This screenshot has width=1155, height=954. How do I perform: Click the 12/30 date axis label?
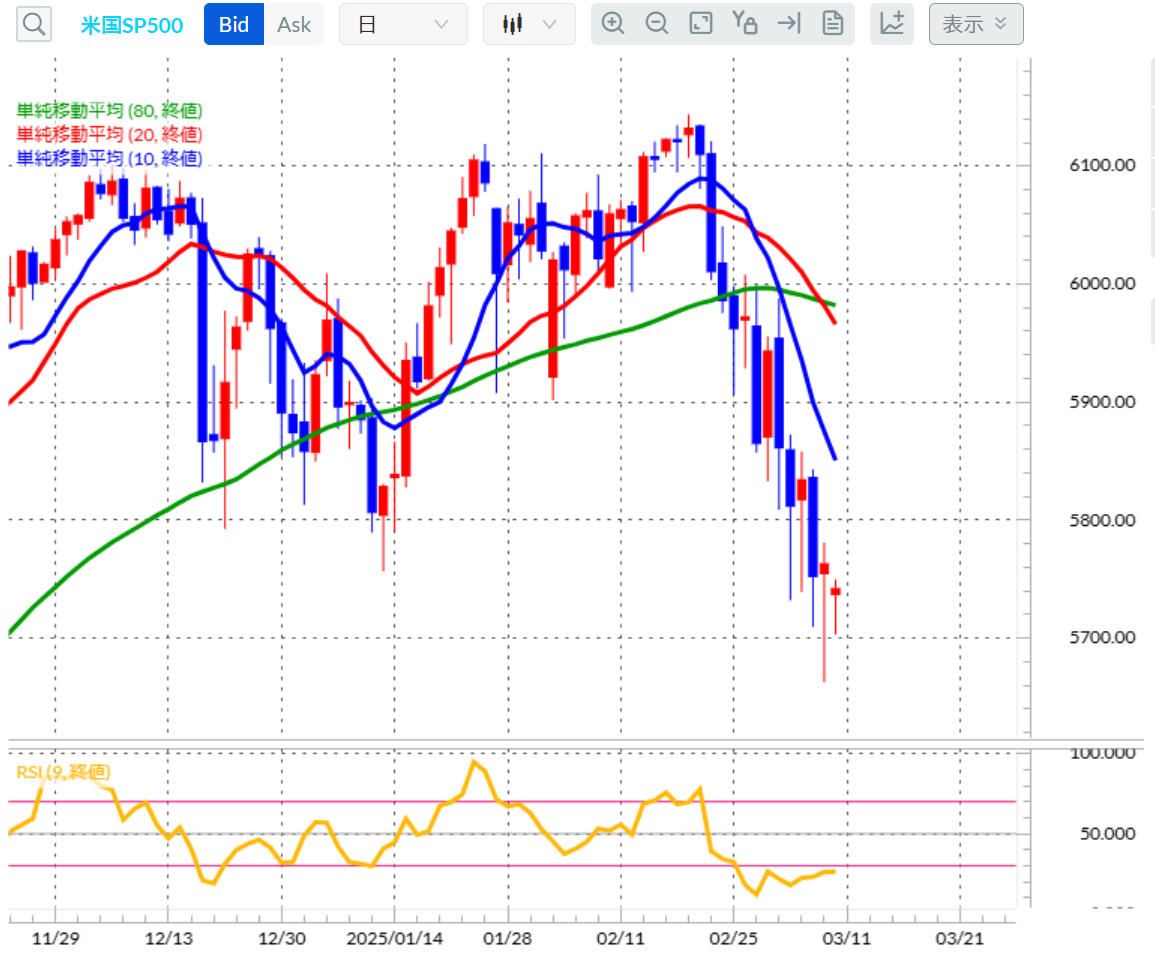[281, 939]
